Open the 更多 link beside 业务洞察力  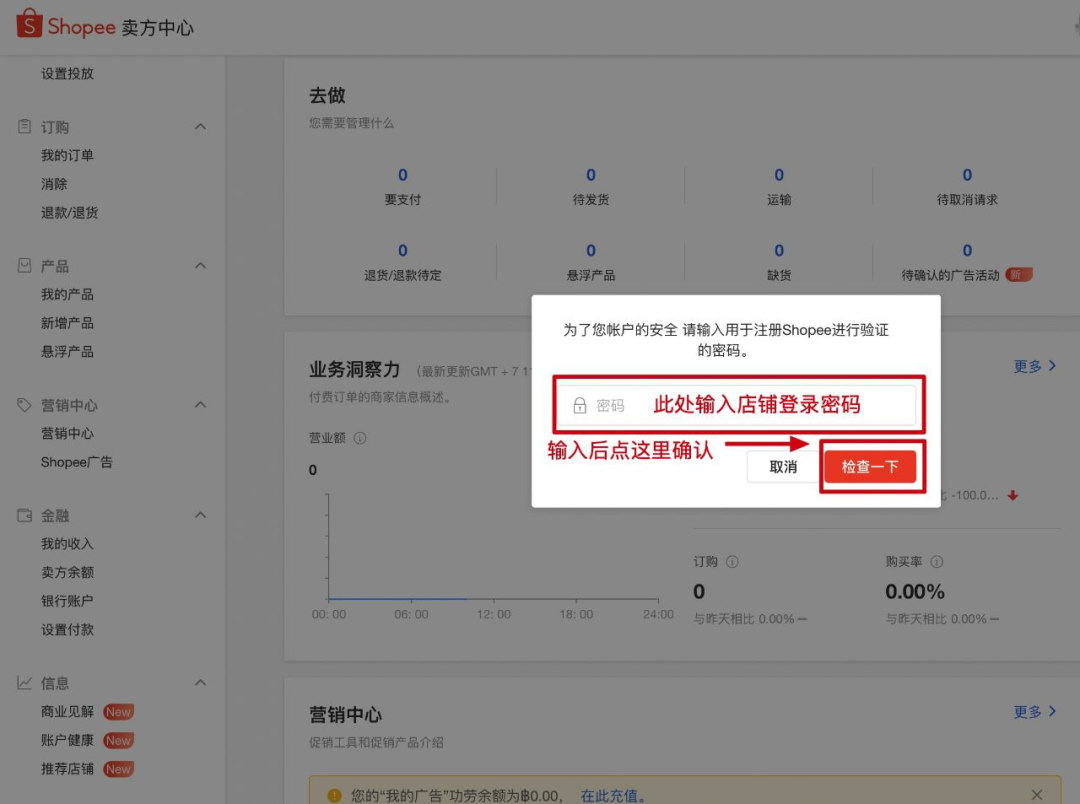pos(1035,366)
